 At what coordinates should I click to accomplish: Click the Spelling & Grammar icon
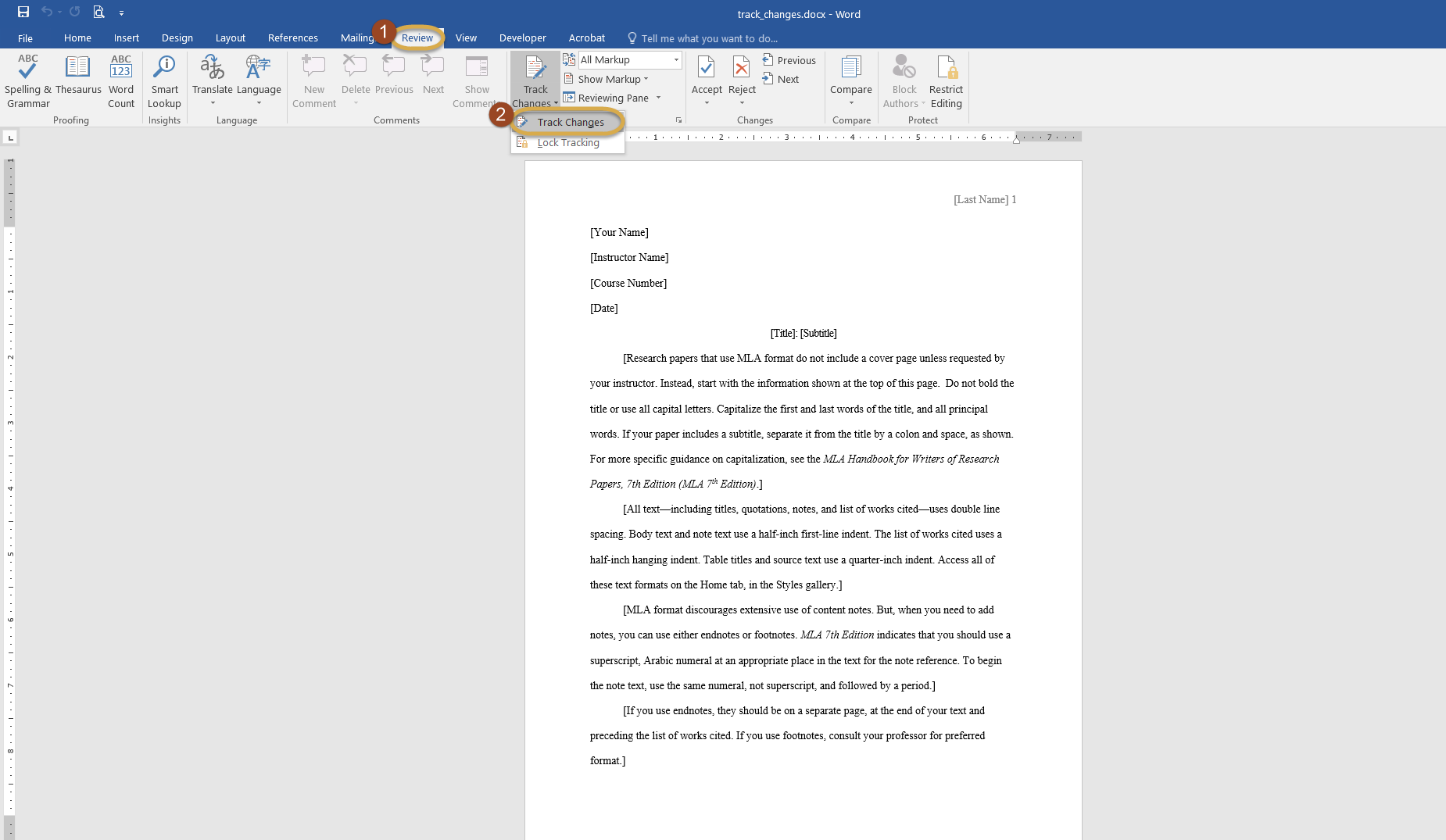pyautogui.click(x=27, y=69)
